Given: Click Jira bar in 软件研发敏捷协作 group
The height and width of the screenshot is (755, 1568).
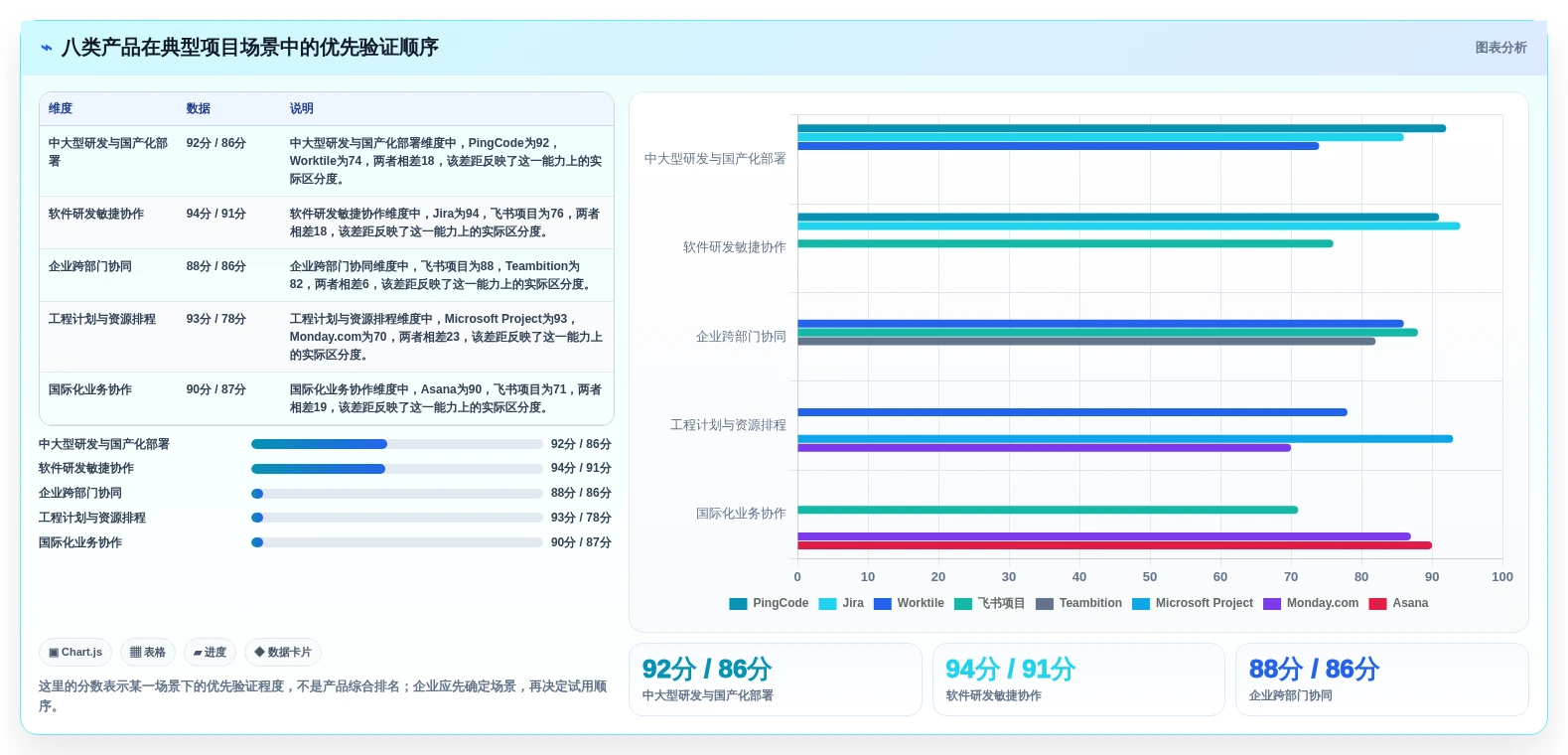Looking at the screenshot, I should [x=1128, y=226].
